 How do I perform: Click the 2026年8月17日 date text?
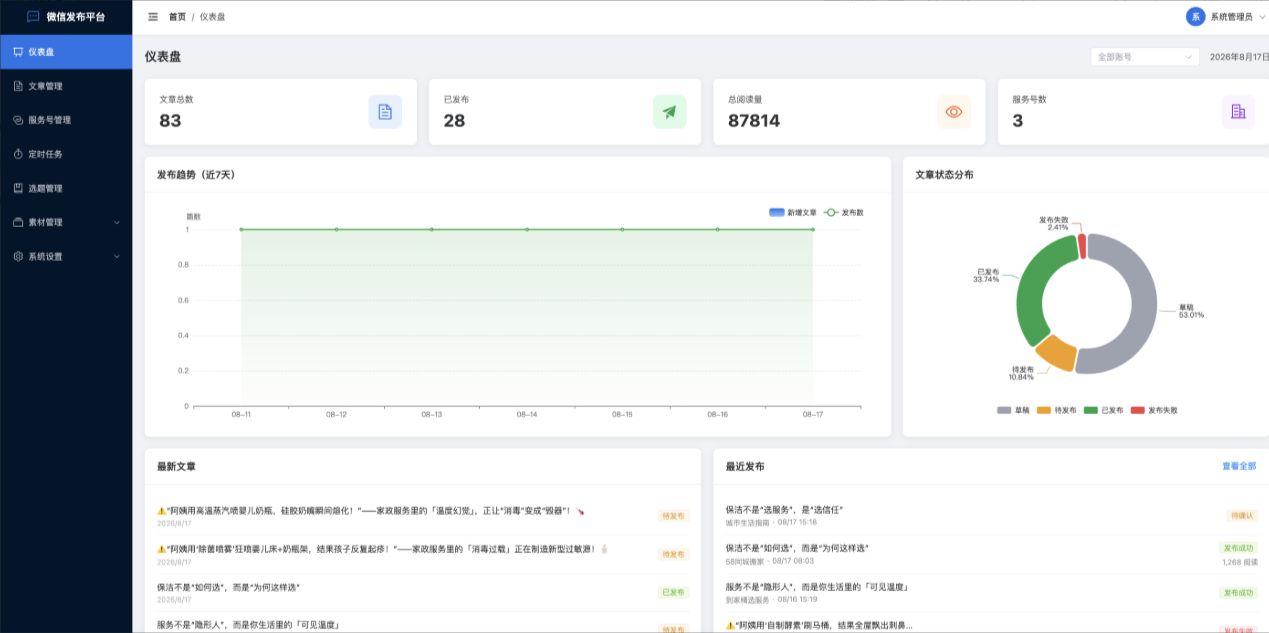1239,57
